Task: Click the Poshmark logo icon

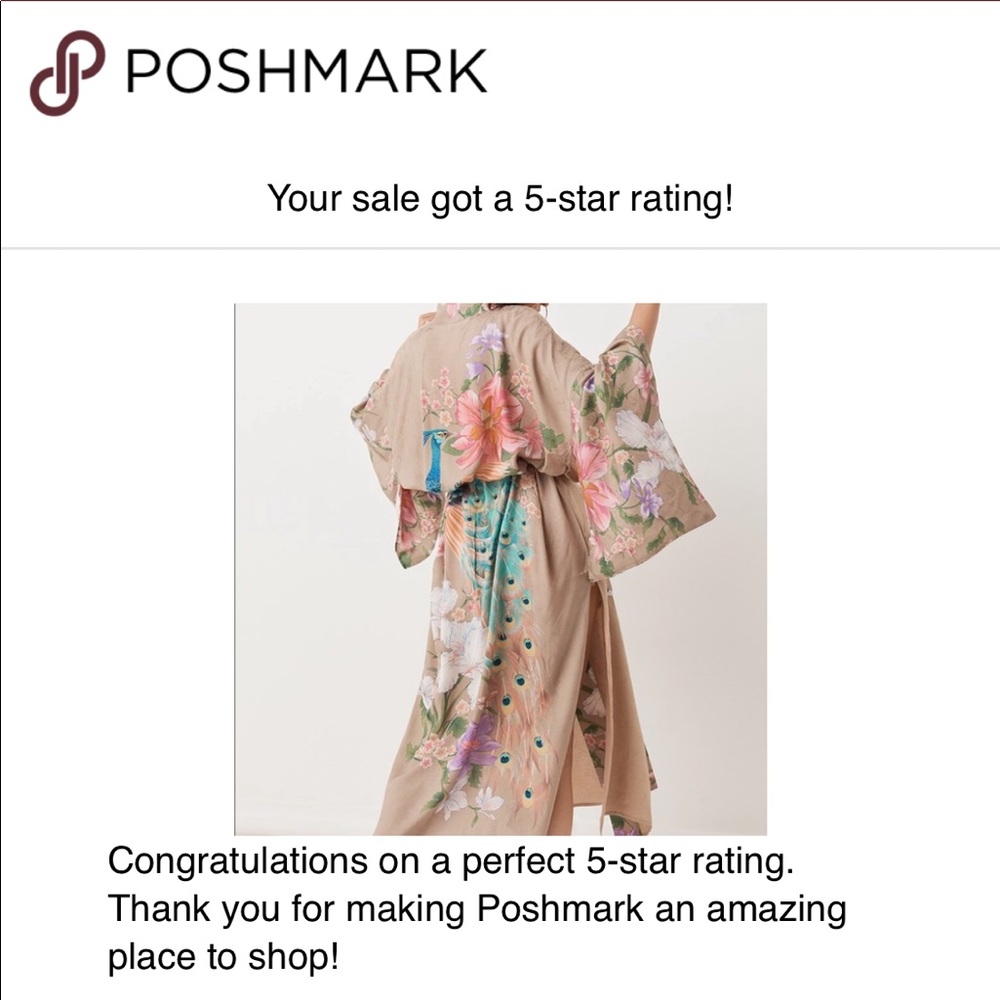Action: (67, 72)
